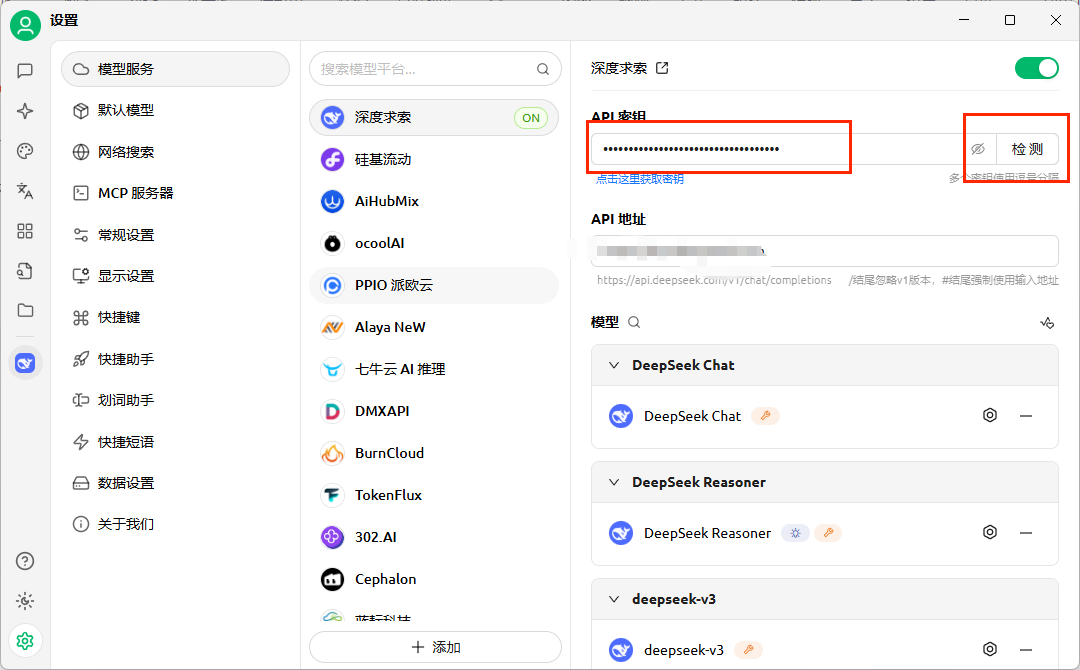Click the user avatar icon
The width and height of the screenshot is (1080, 670).
25,25
